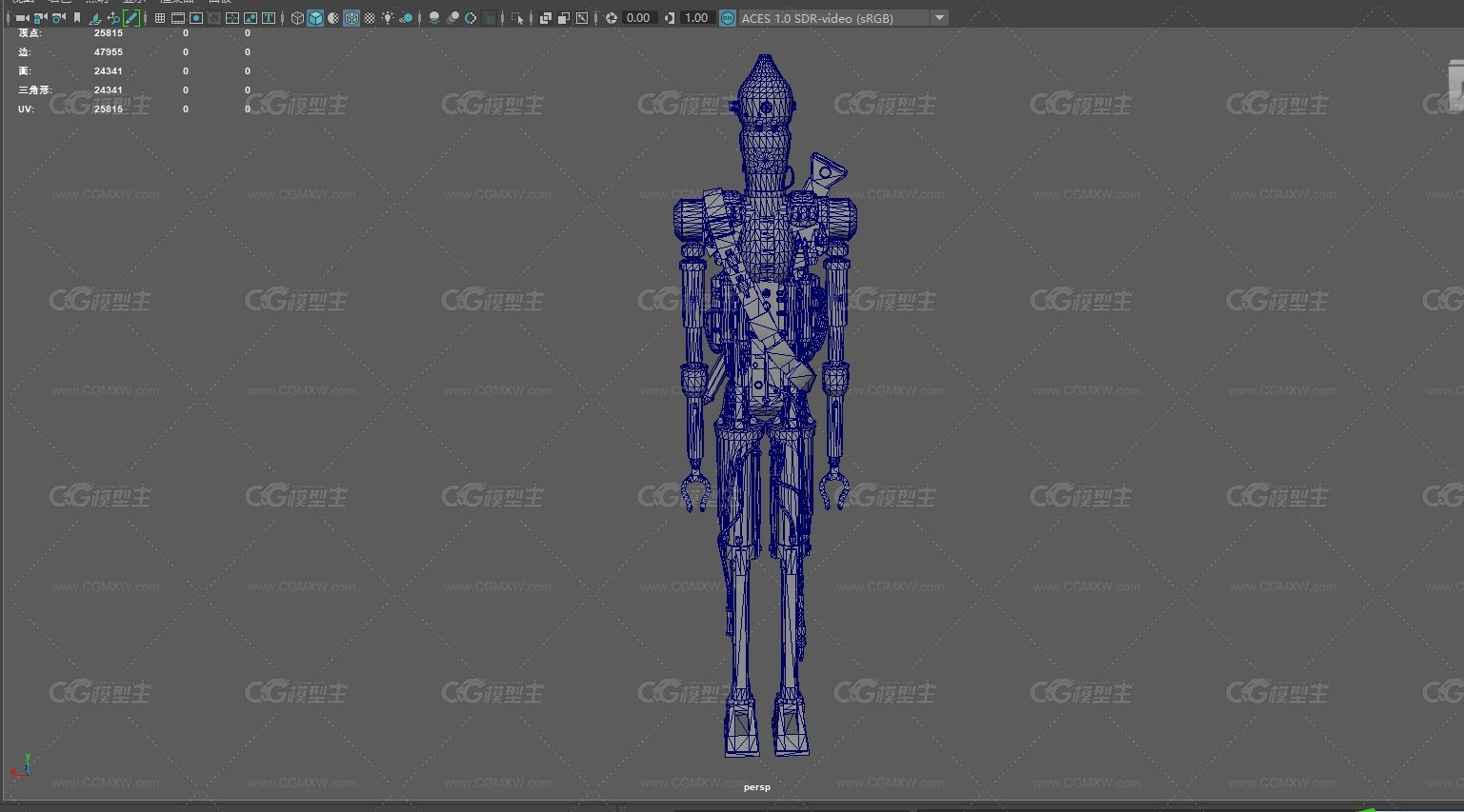Toggle the Safe Action icon
1464x812 pixels.
(251, 18)
